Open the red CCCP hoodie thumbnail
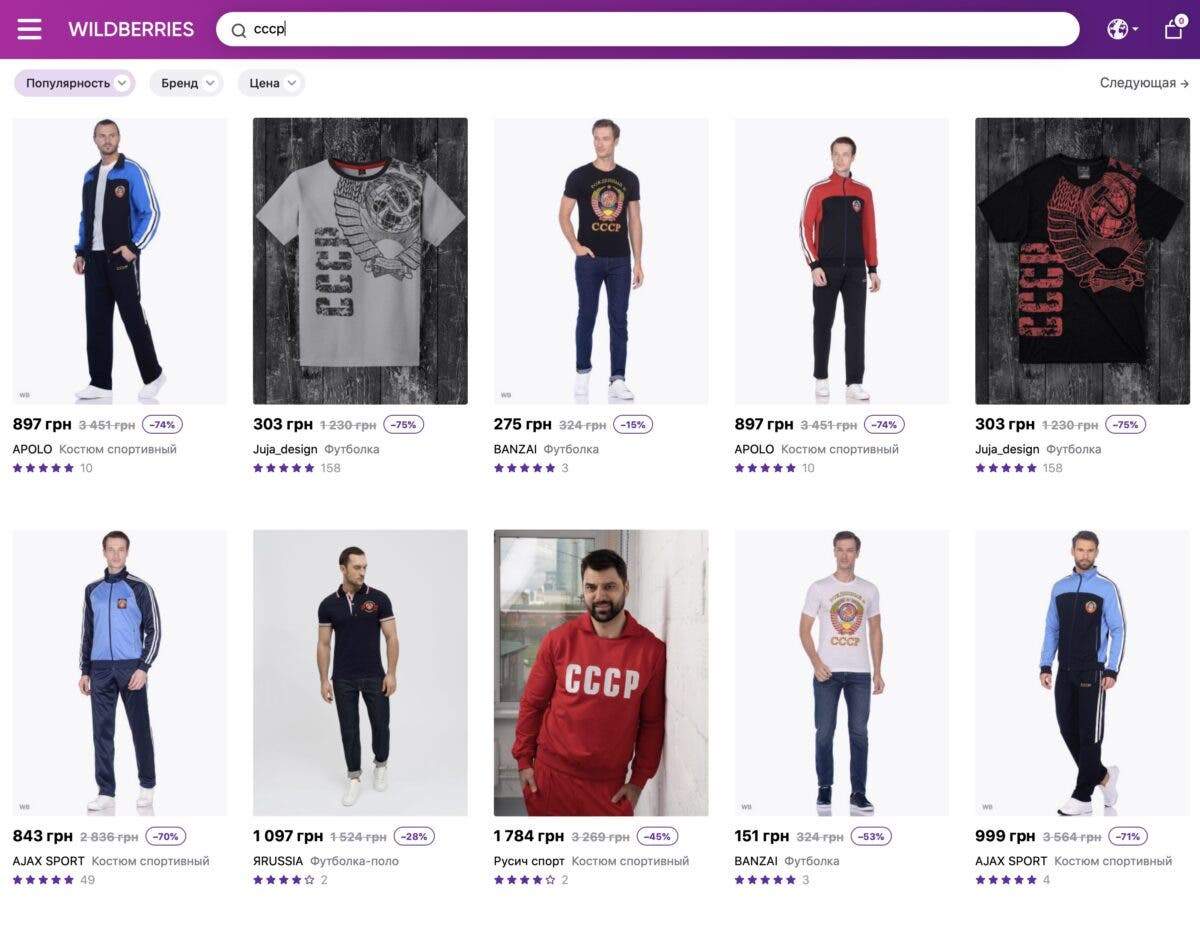Viewport: 1200px width, 929px height. pos(601,672)
